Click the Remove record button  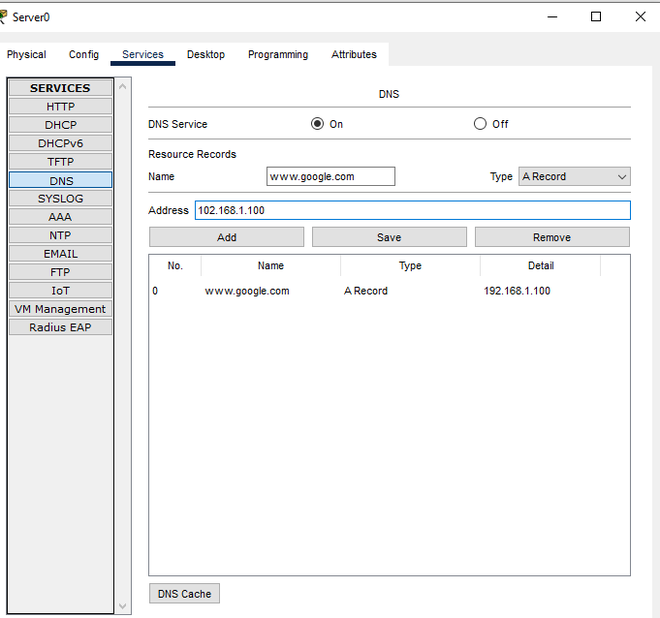pyautogui.click(x=552, y=237)
